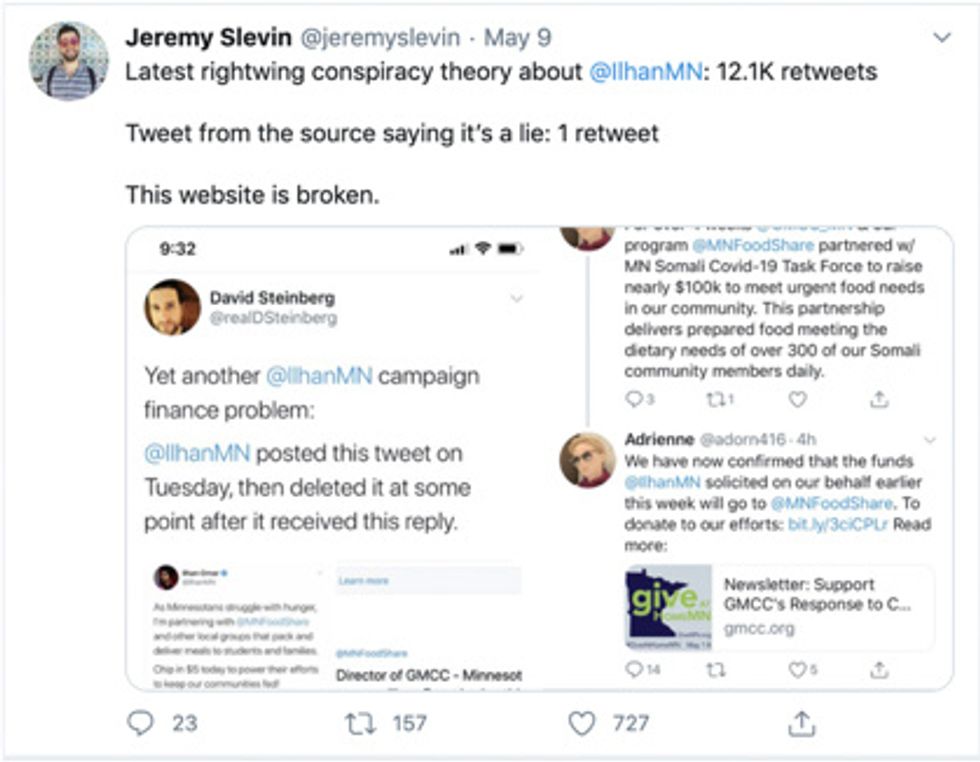Open the @jeremyslevin handle link
This screenshot has height=762, width=980.
click(x=382, y=38)
